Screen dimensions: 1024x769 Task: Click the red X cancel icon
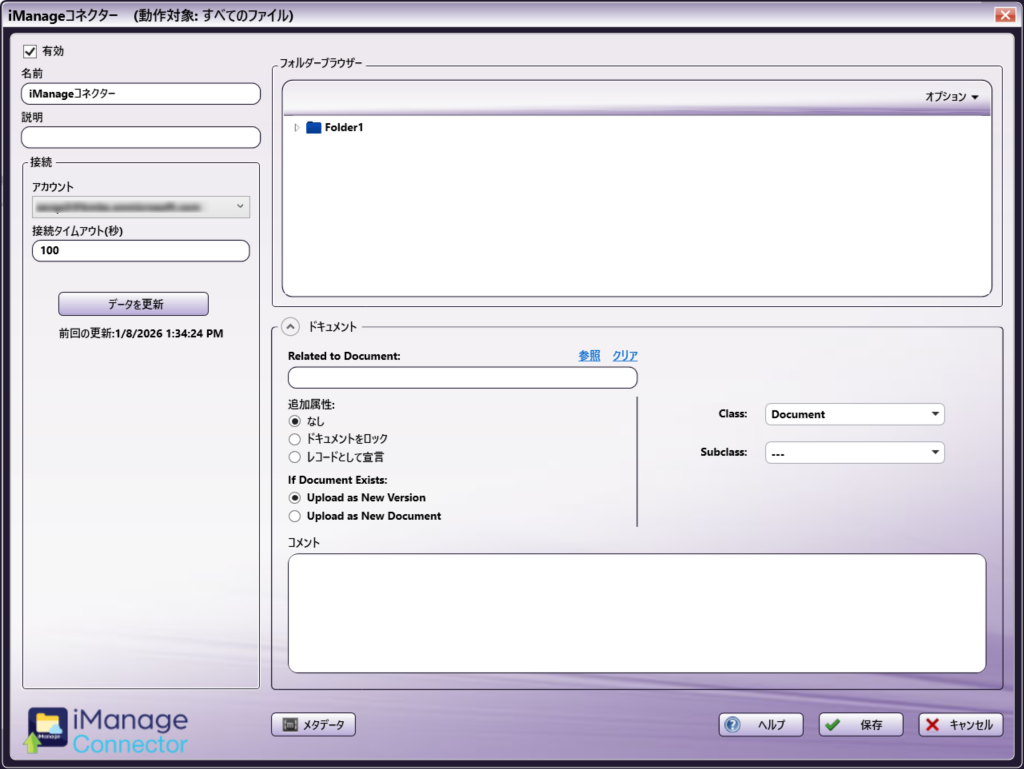(x=932, y=725)
